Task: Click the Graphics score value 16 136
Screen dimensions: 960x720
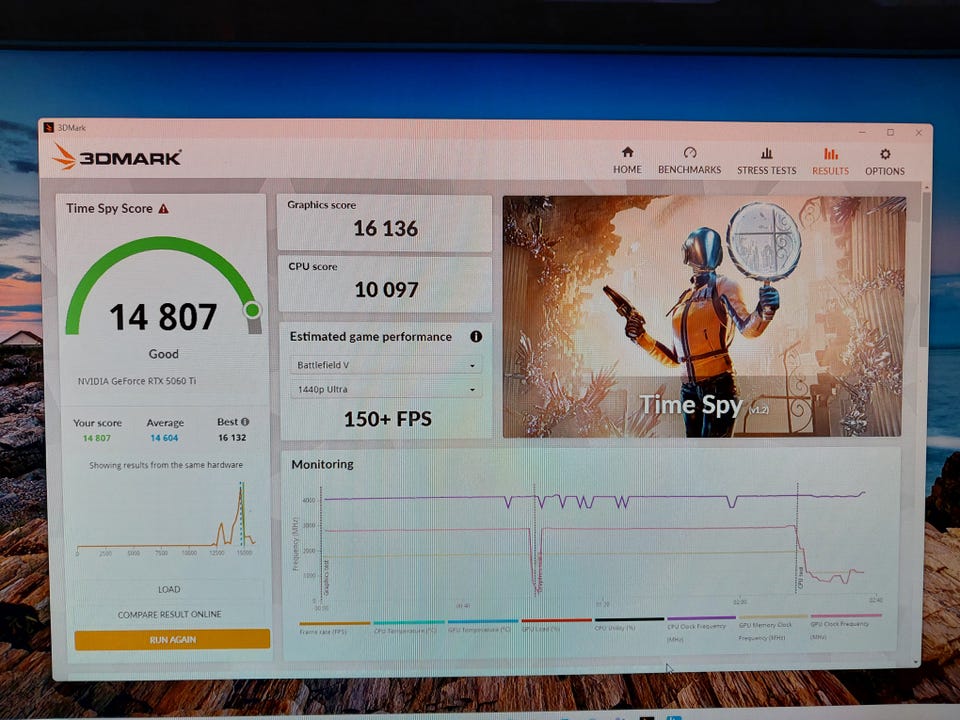Action: (386, 228)
